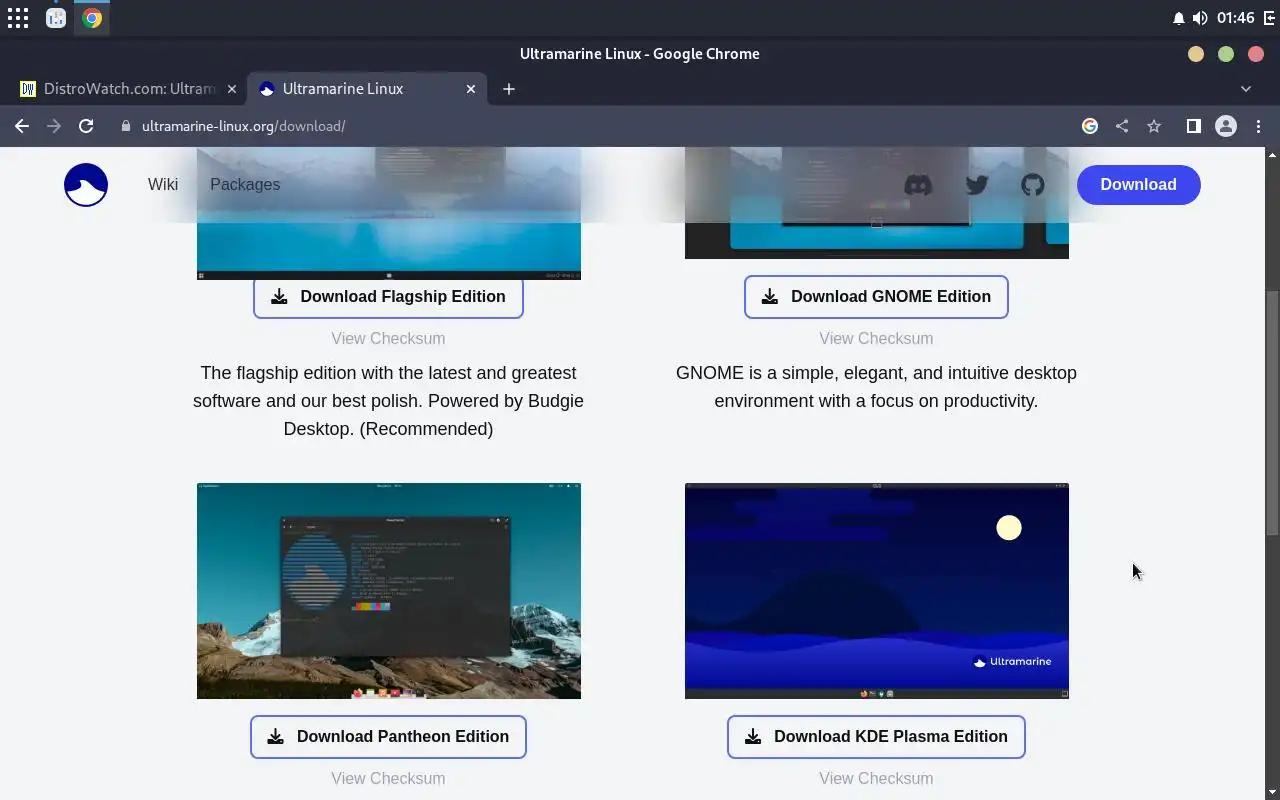The width and height of the screenshot is (1280, 800).
Task: Close the Chrome window
Action: pos(1256,54)
